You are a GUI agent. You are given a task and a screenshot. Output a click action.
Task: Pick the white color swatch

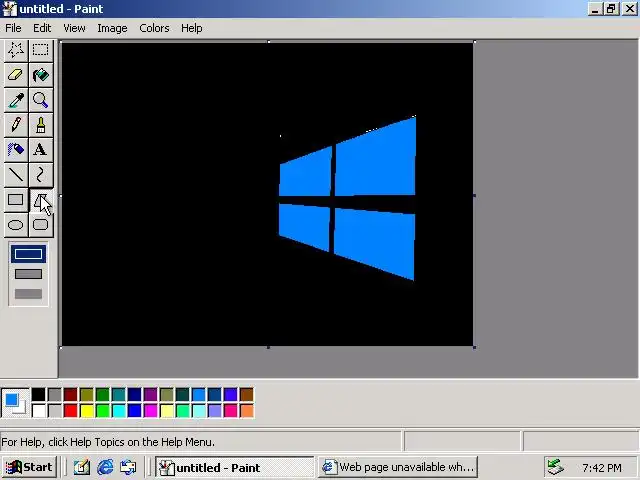(x=38, y=411)
